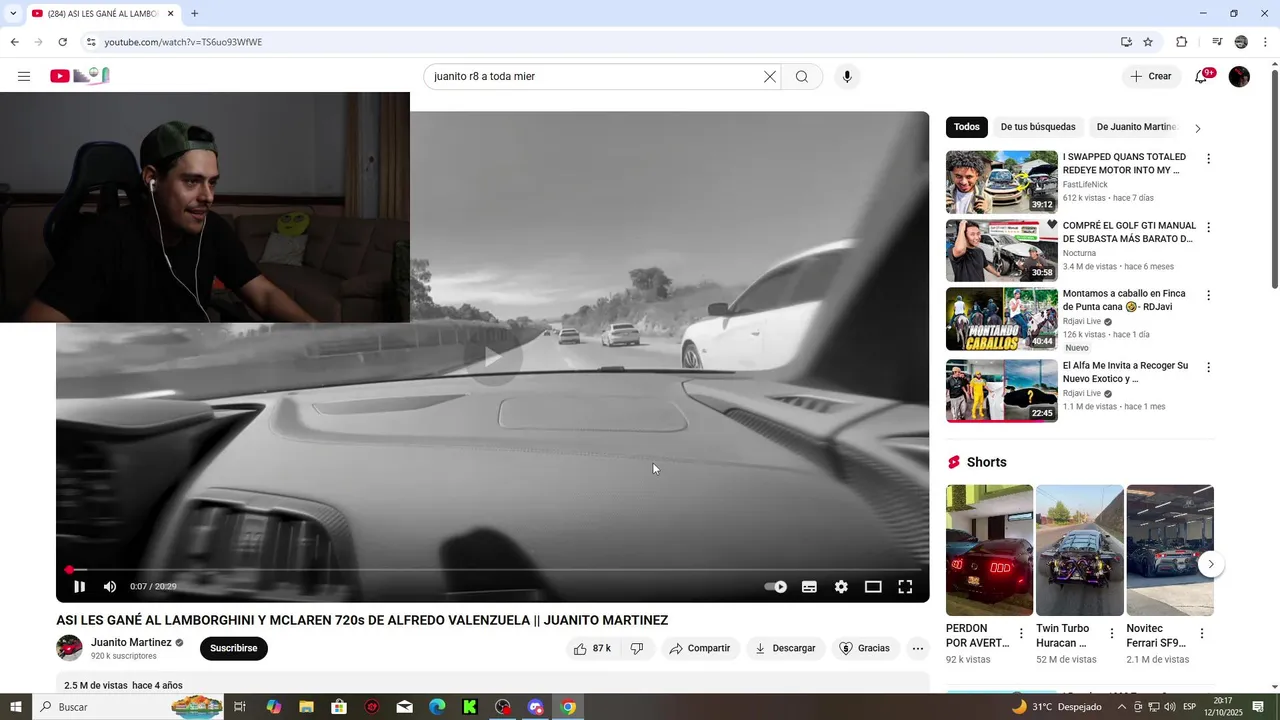Image resolution: width=1280 pixels, height=720 pixels.
Task: Enter fullscreen video mode
Action: (905, 587)
